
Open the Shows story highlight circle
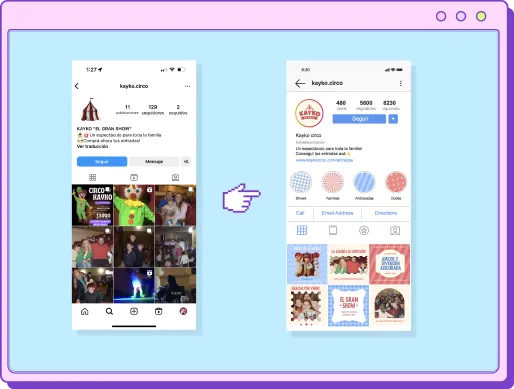click(x=301, y=182)
